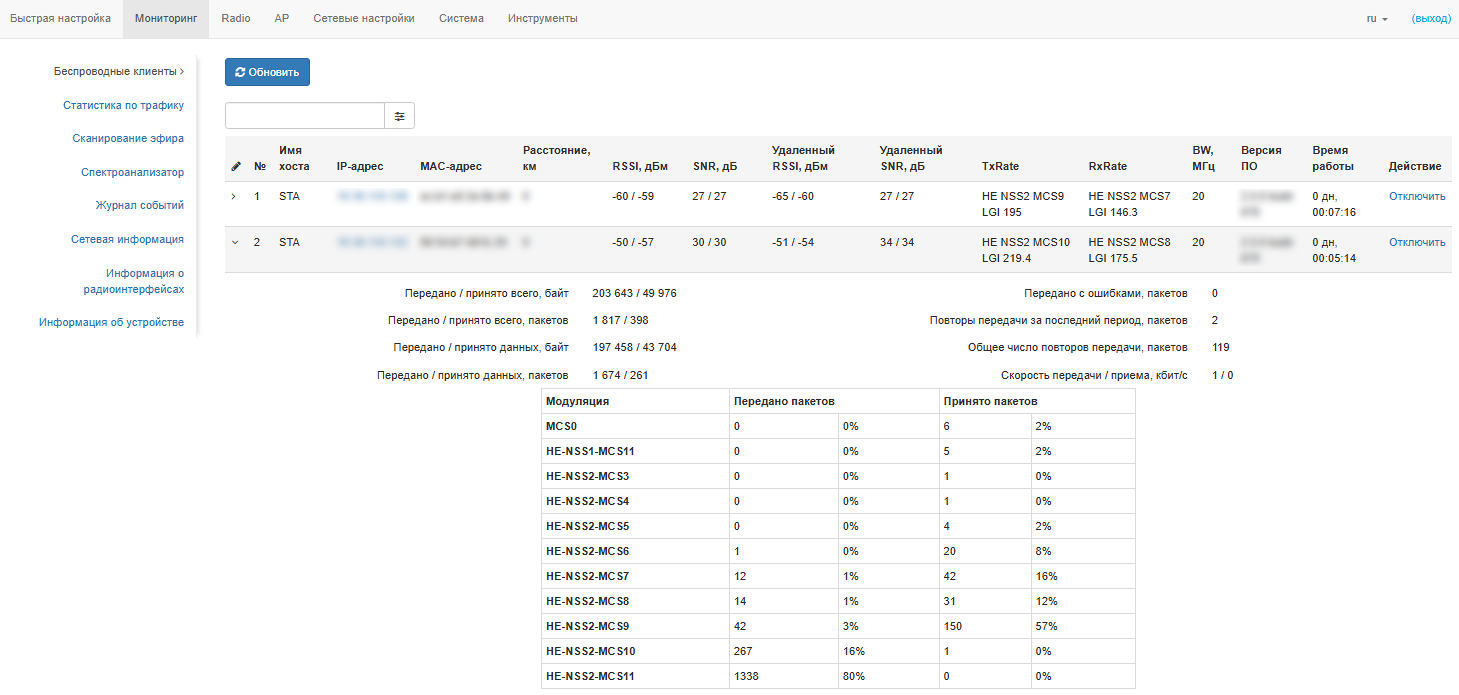The height and width of the screenshot is (695, 1459).
Task: Click transmitted packets count 1338
Action: (x=746, y=676)
